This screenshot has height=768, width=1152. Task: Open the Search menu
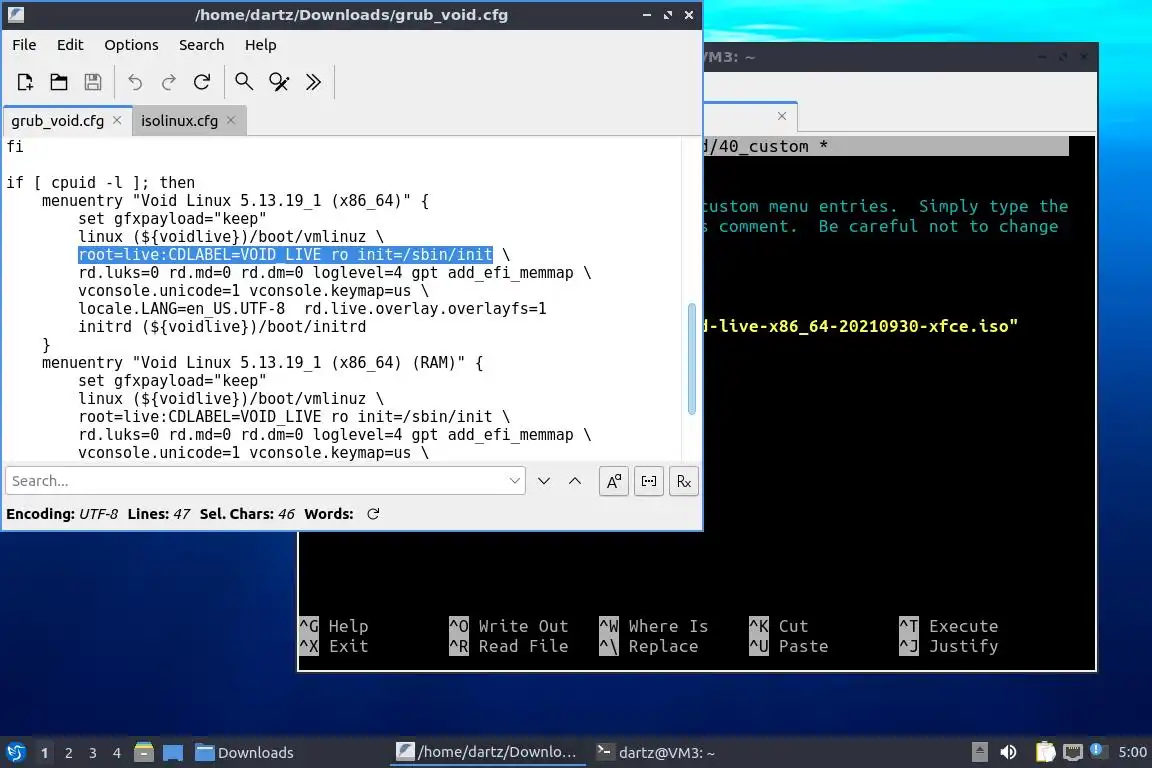tap(201, 45)
